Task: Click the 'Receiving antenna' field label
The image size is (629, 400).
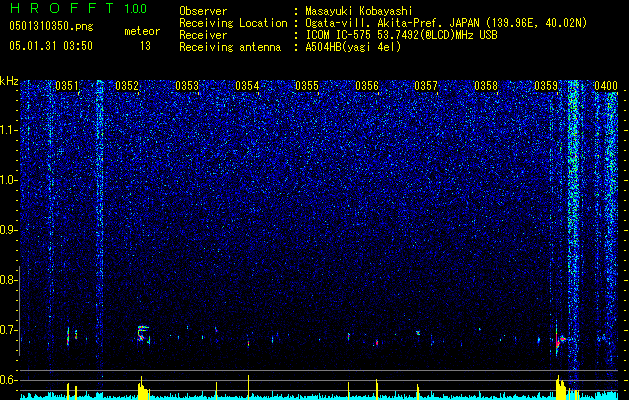Action: pos(230,47)
